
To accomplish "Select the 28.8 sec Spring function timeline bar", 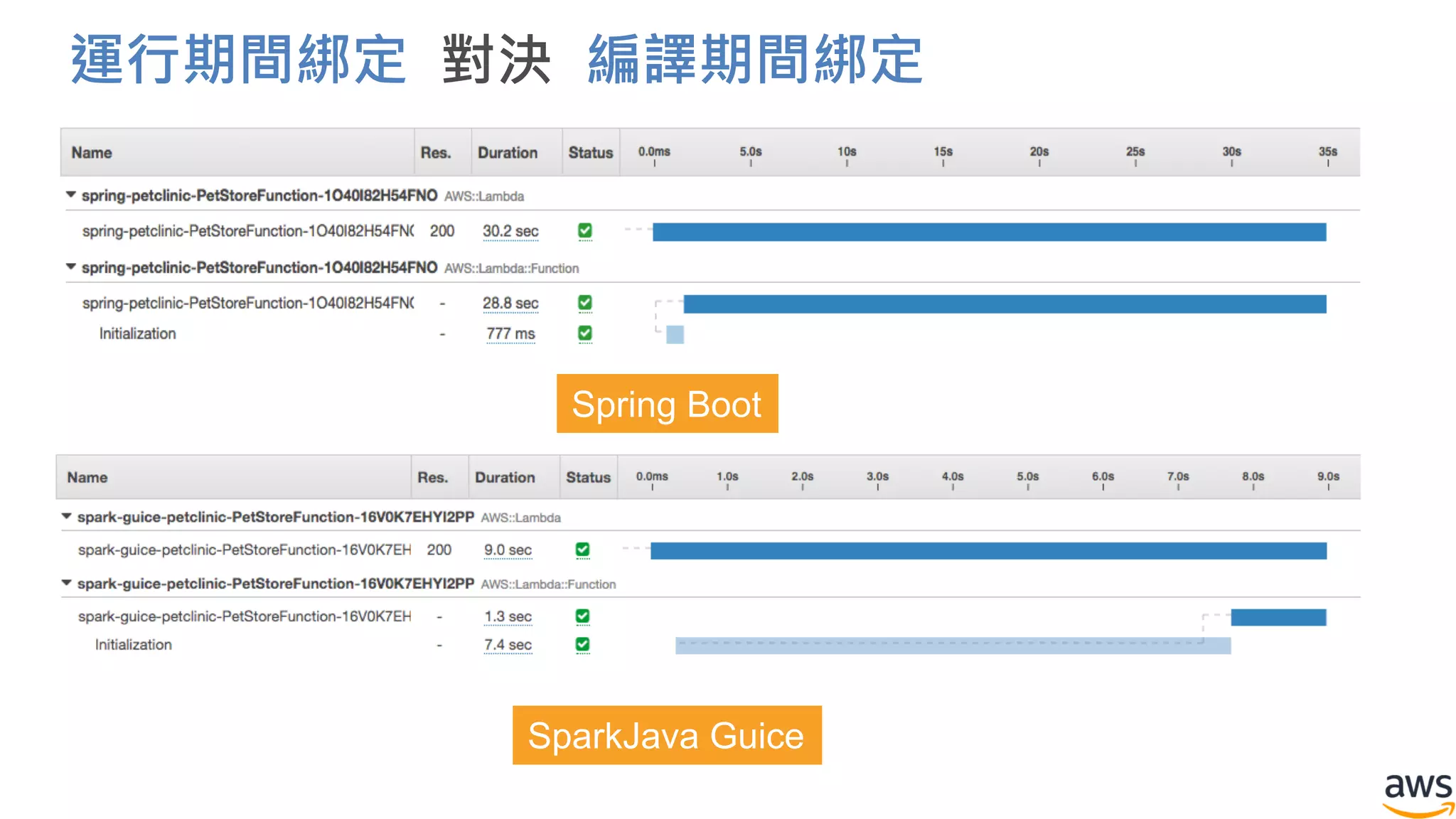I will coord(1005,304).
